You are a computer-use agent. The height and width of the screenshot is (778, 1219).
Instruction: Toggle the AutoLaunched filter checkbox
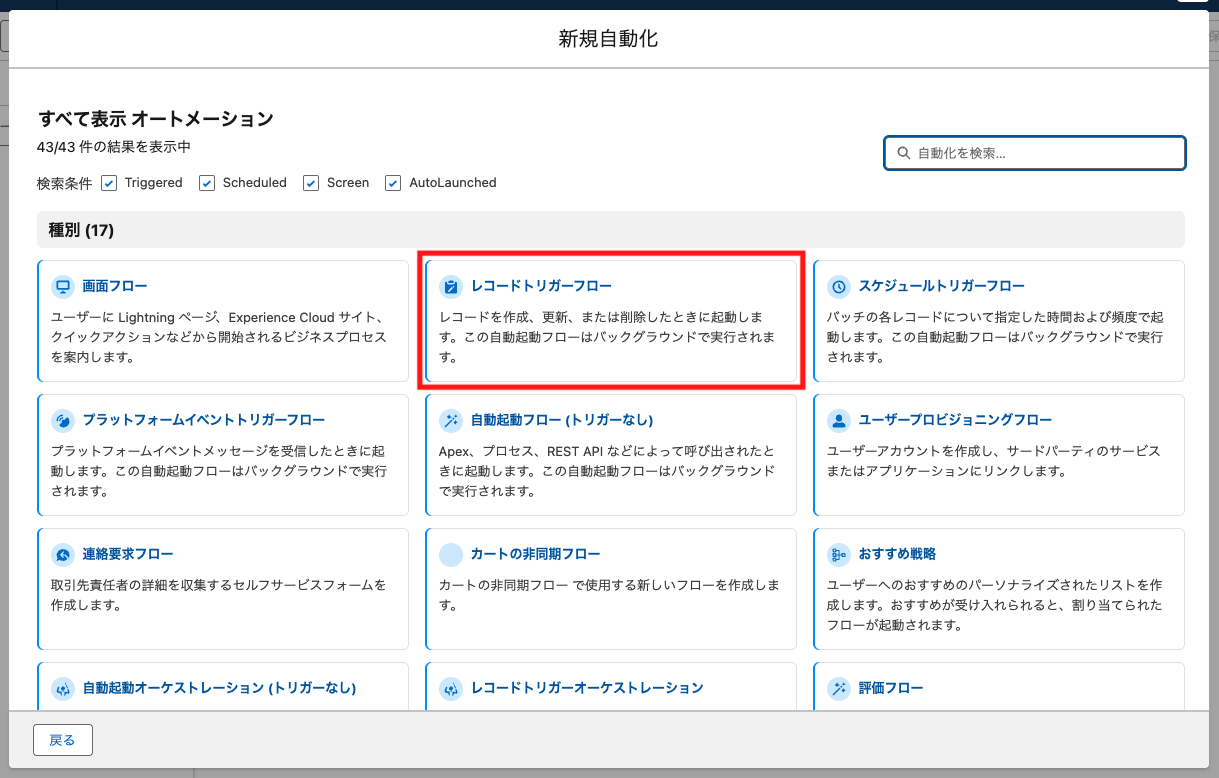click(393, 183)
